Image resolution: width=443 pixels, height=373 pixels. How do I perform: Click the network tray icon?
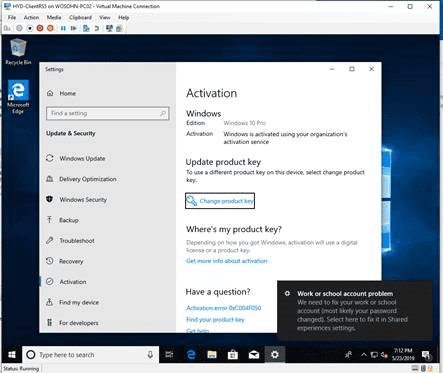tap(374, 355)
